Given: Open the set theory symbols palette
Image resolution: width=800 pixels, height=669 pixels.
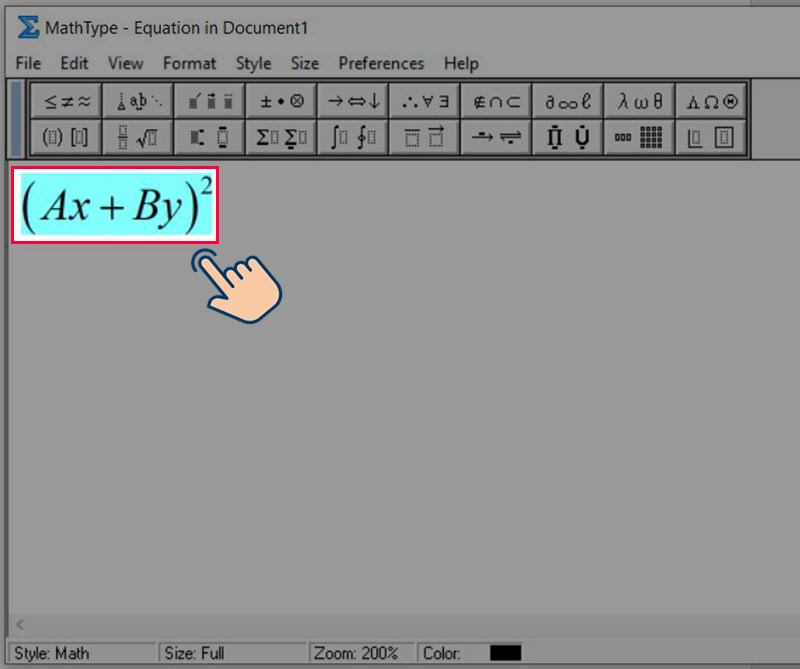Looking at the screenshot, I should click(496, 102).
